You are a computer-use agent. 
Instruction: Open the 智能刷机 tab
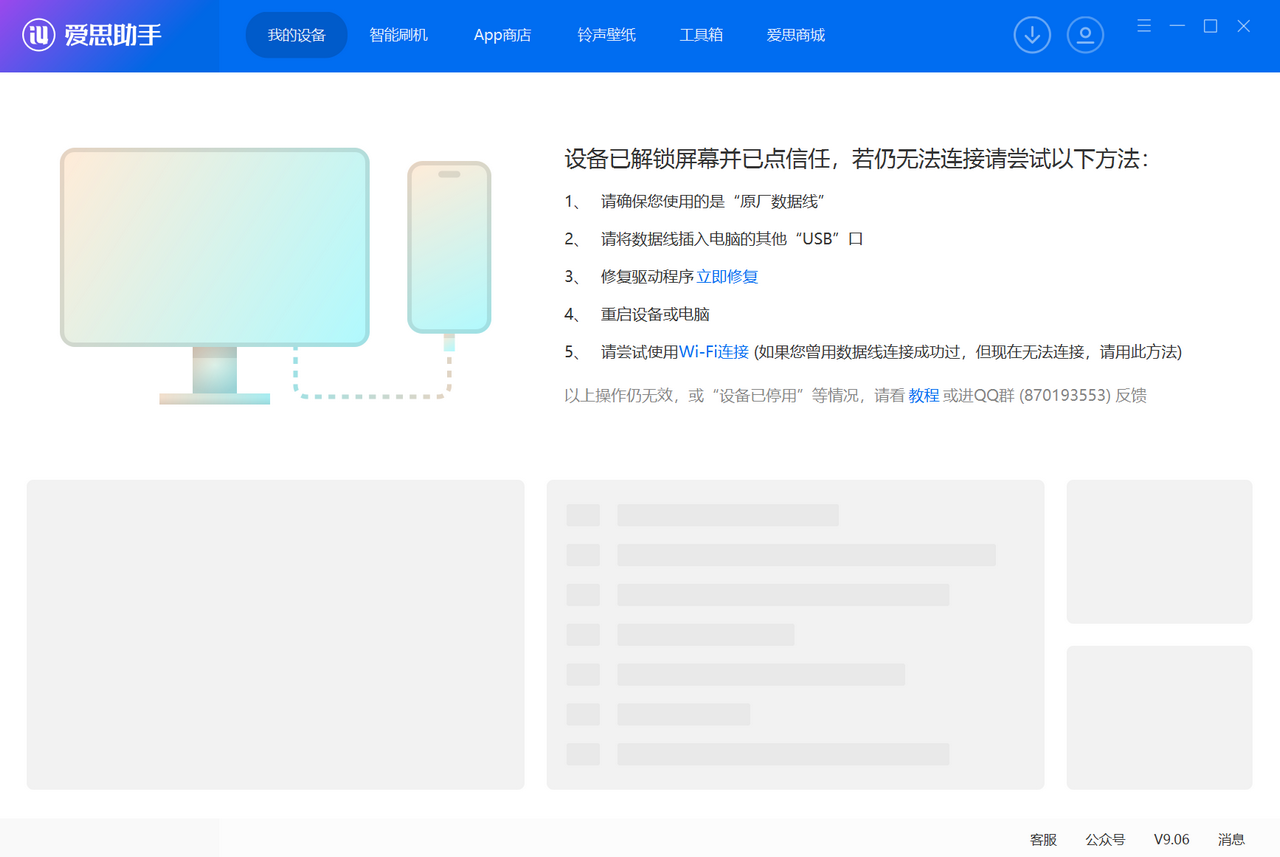(x=398, y=35)
